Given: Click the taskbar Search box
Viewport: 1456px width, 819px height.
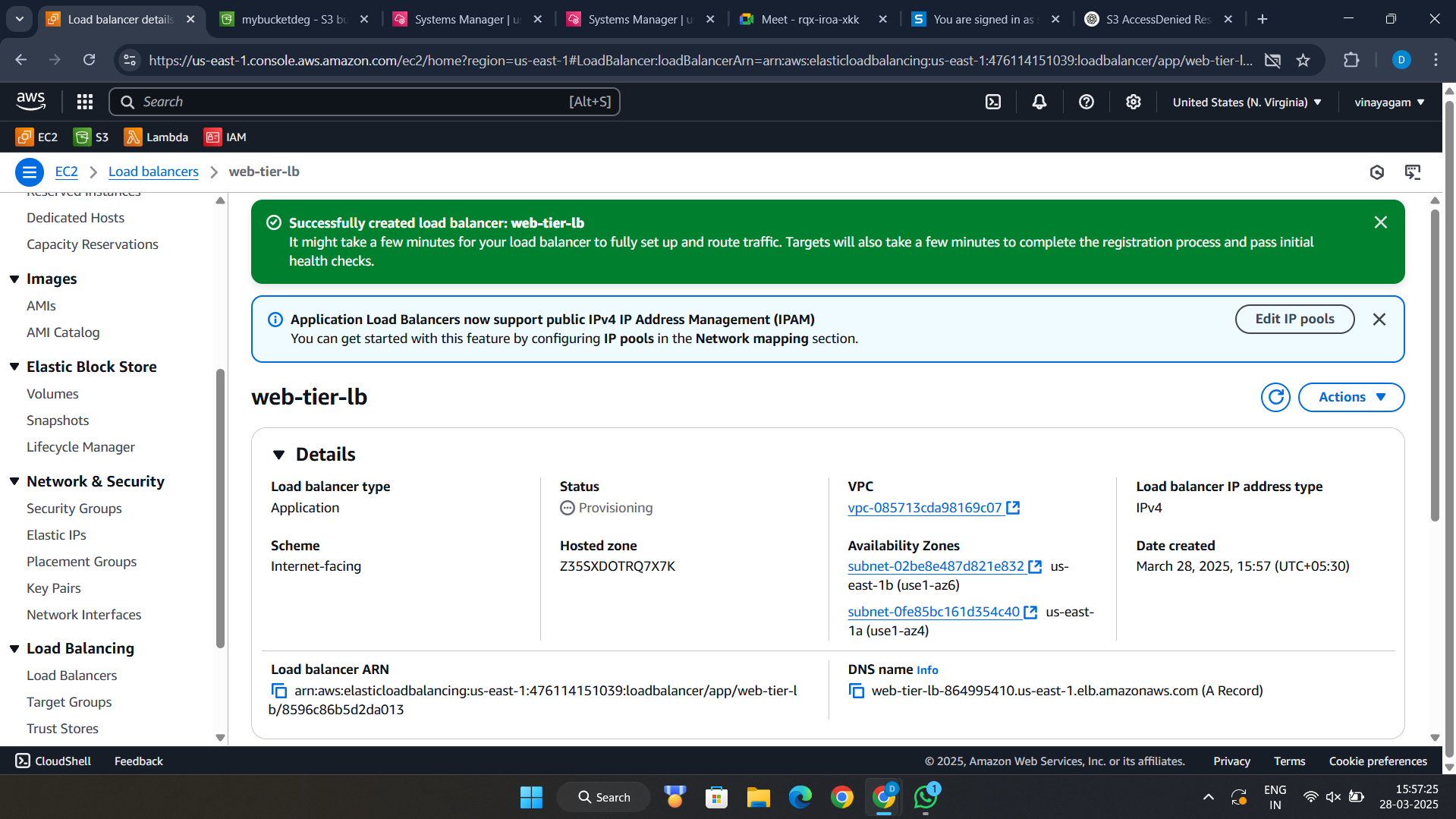Looking at the screenshot, I should (604, 797).
